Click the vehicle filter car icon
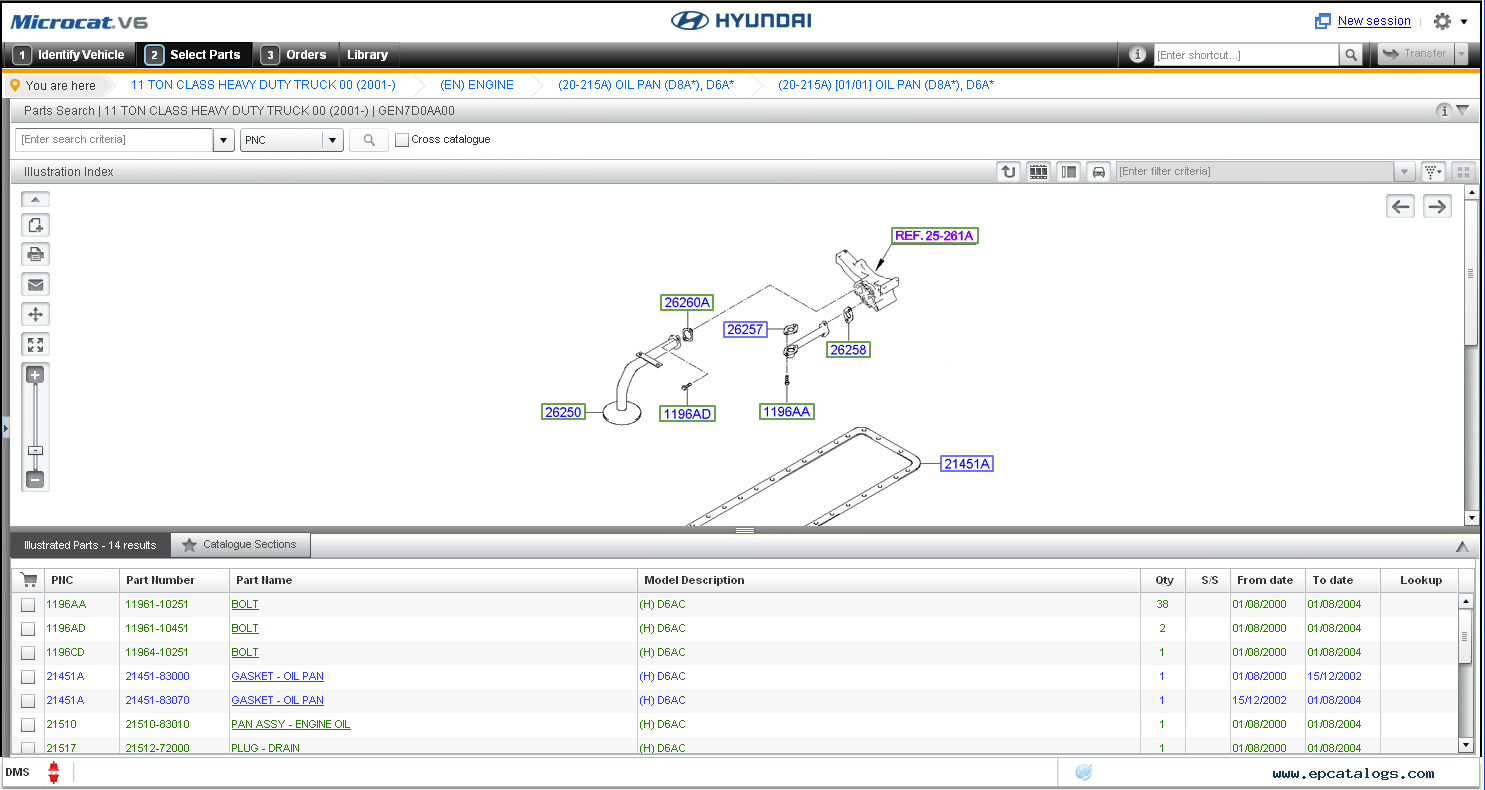1485x790 pixels. [x=1099, y=172]
